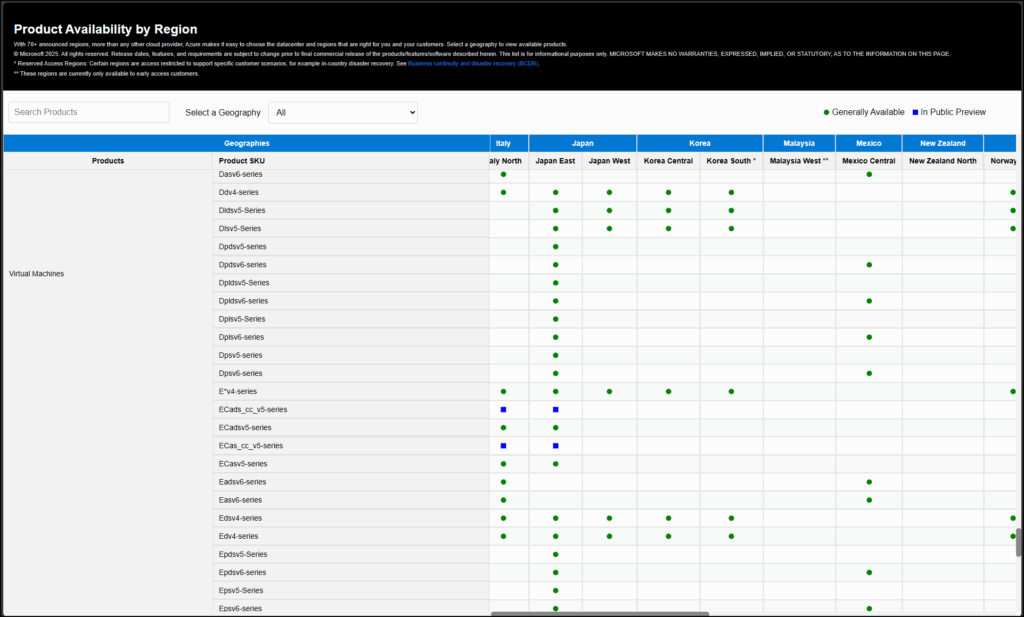Select Dpldsv6-series dot under Mexico Central

[x=869, y=301]
